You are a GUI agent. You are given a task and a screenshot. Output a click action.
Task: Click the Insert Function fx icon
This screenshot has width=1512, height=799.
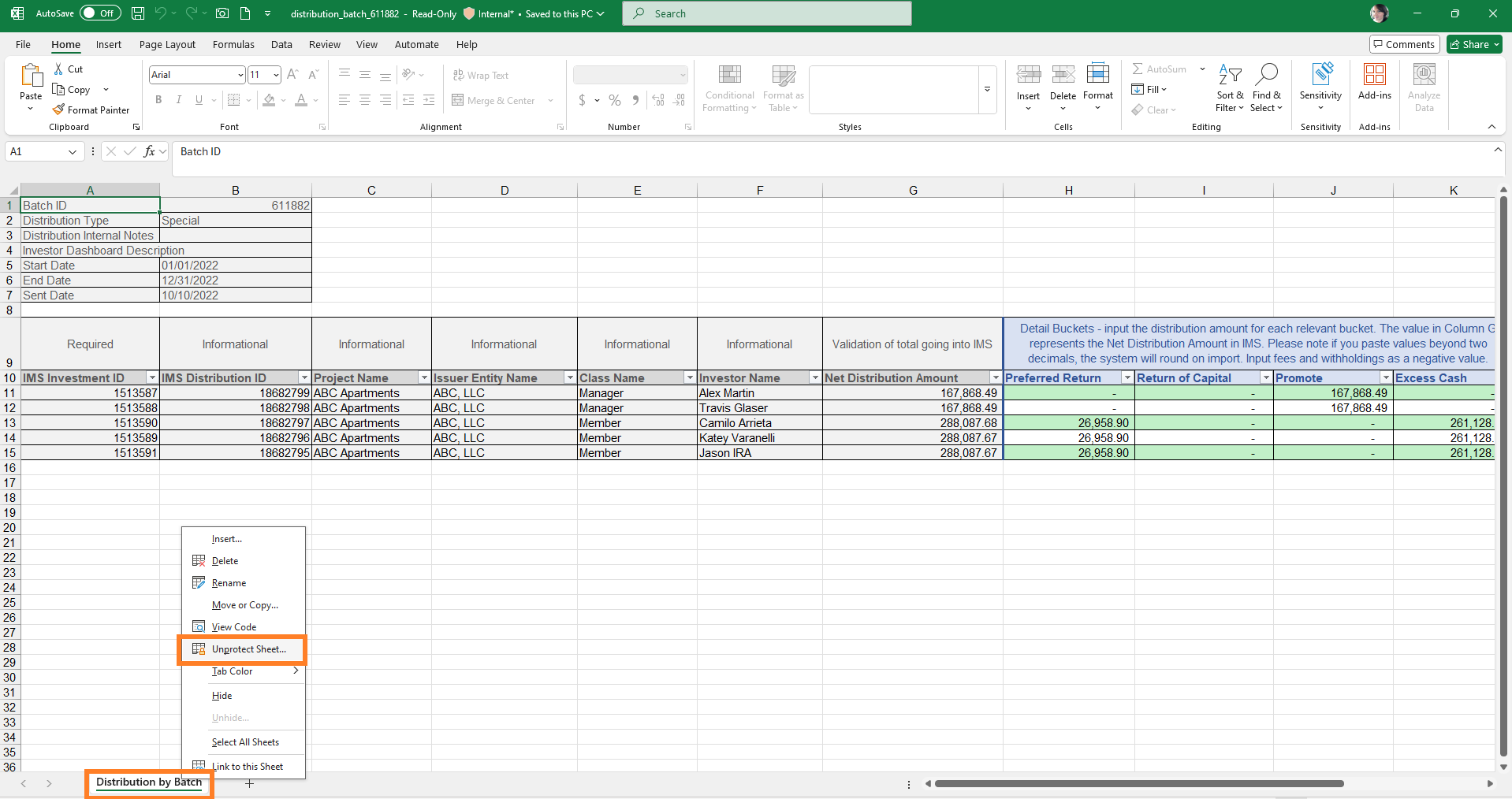point(149,151)
